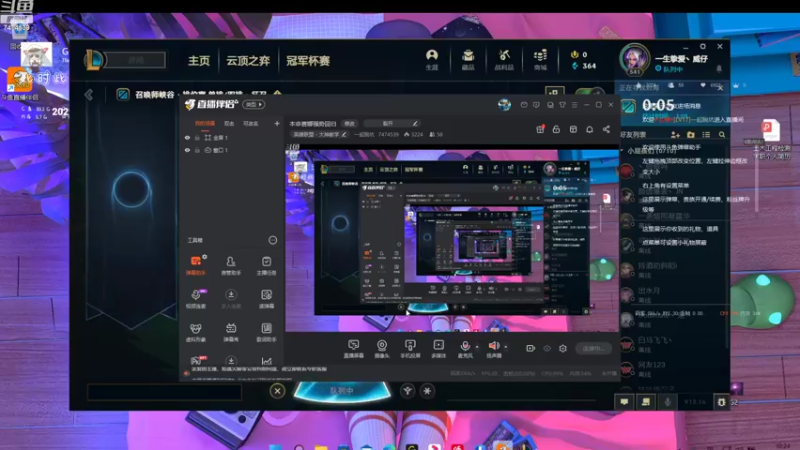Click the record icon beside the preview eye
The width and height of the screenshot is (800, 450).
coord(531,348)
